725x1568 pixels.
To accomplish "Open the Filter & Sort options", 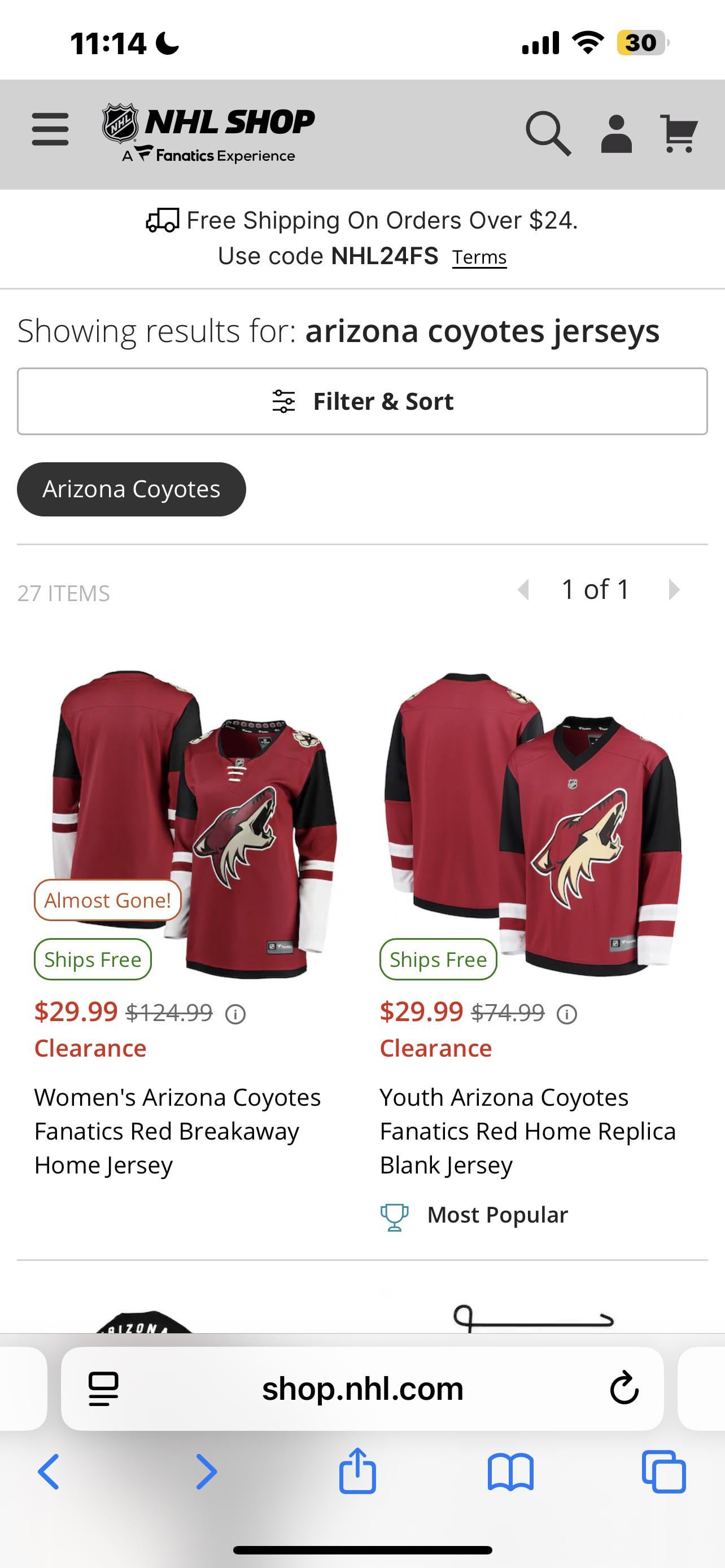I will click(362, 401).
